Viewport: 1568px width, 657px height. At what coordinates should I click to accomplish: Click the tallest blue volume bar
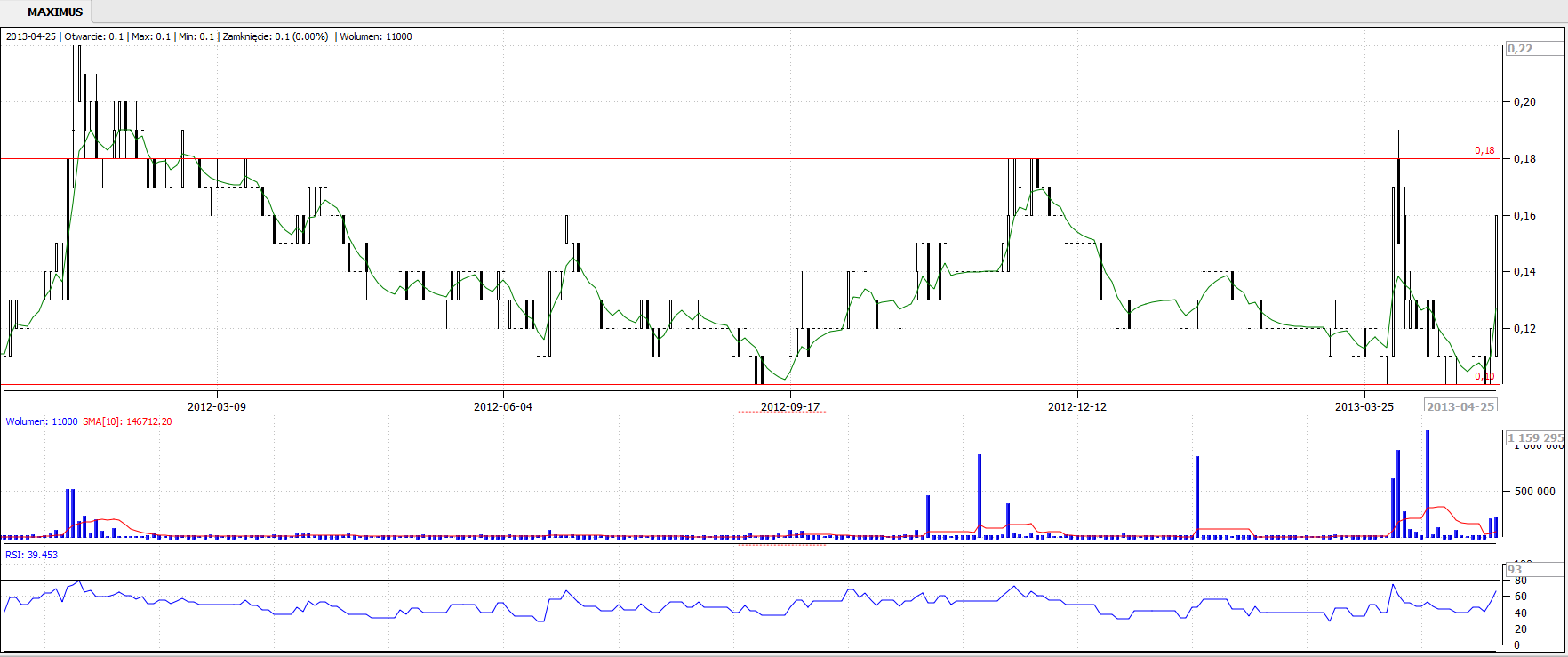pyautogui.click(x=1428, y=484)
